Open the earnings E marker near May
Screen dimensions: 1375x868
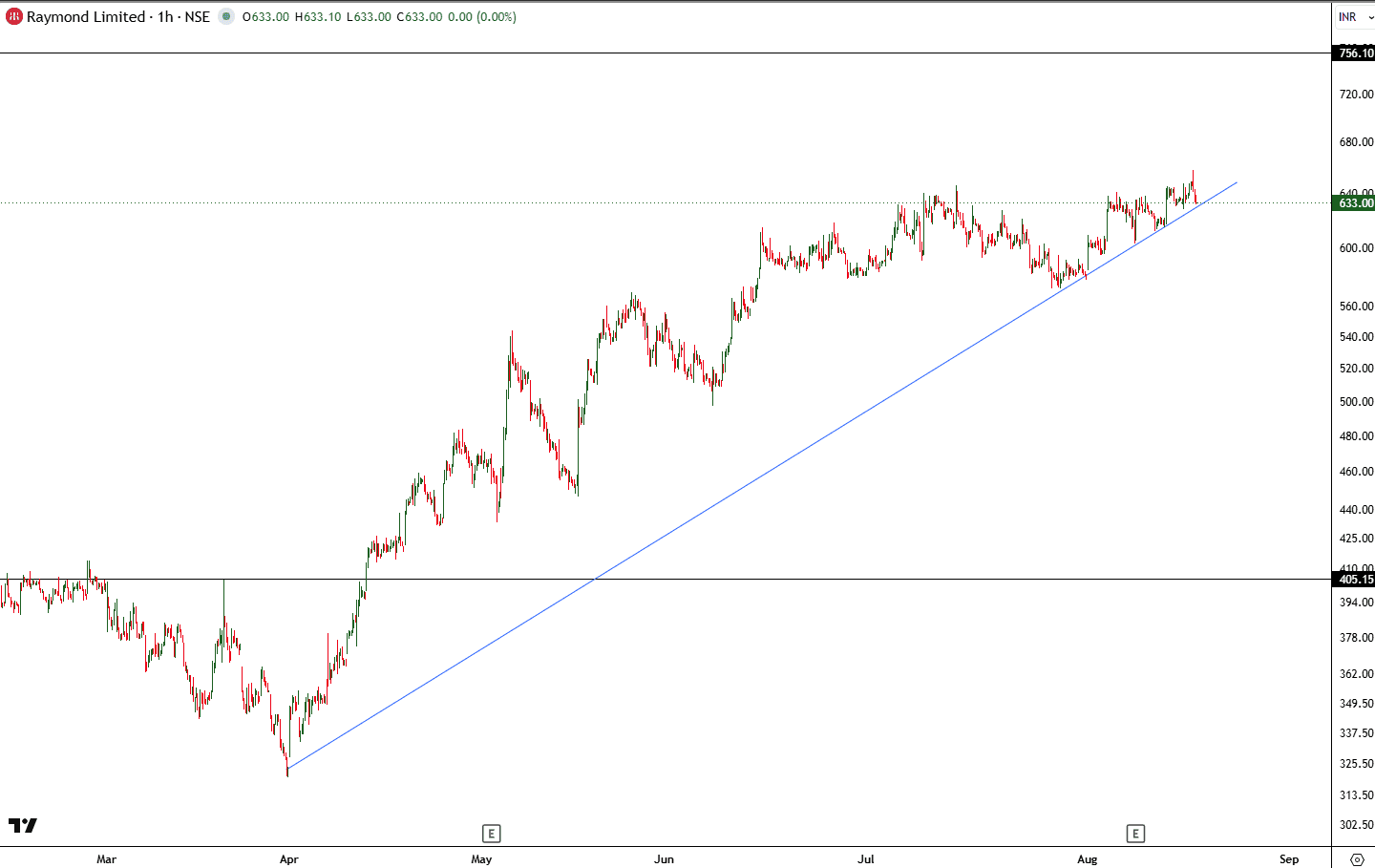click(x=491, y=834)
